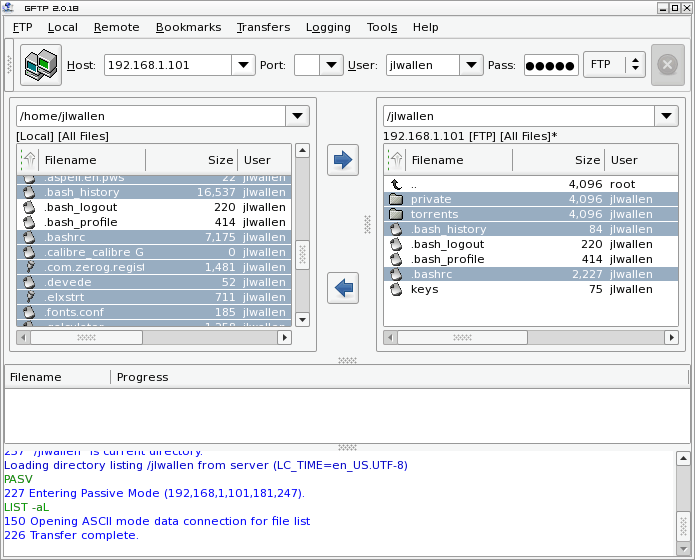695x560 pixels.
Task: Expand remote path /jlwallen dropdown
Action: point(666,116)
